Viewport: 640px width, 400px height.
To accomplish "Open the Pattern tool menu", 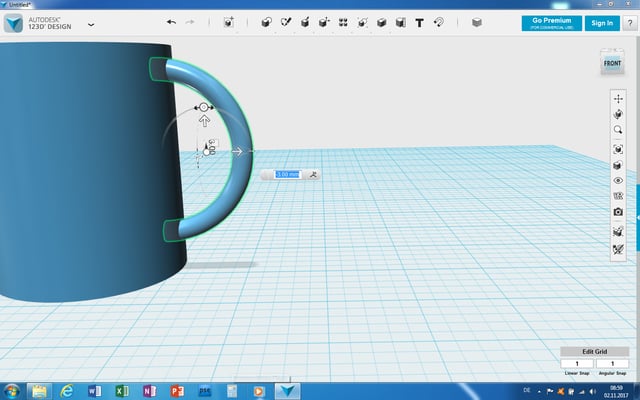I will click(343, 22).
